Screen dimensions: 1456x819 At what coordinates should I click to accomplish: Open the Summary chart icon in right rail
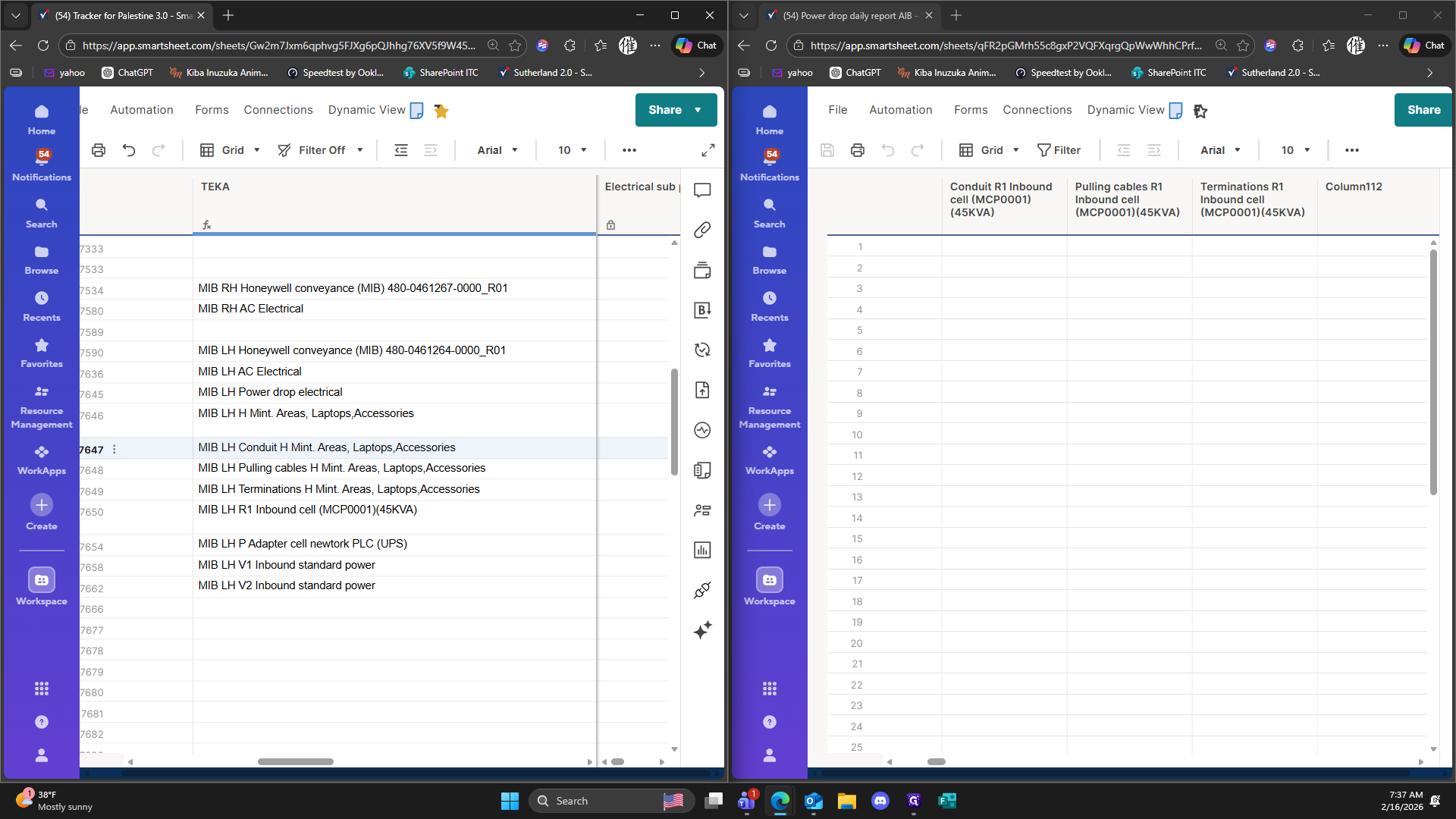coord(702,550)
